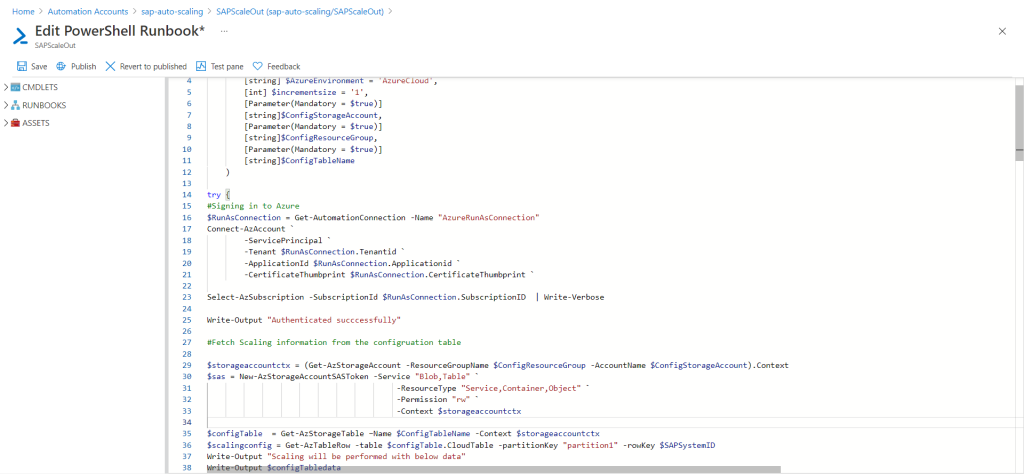Click '-ResourceType "Service,Container,Object"' line
Image resolution: width=1024 pixels, height=474 pixels.
pyautogui.click(x=493, y=388)
